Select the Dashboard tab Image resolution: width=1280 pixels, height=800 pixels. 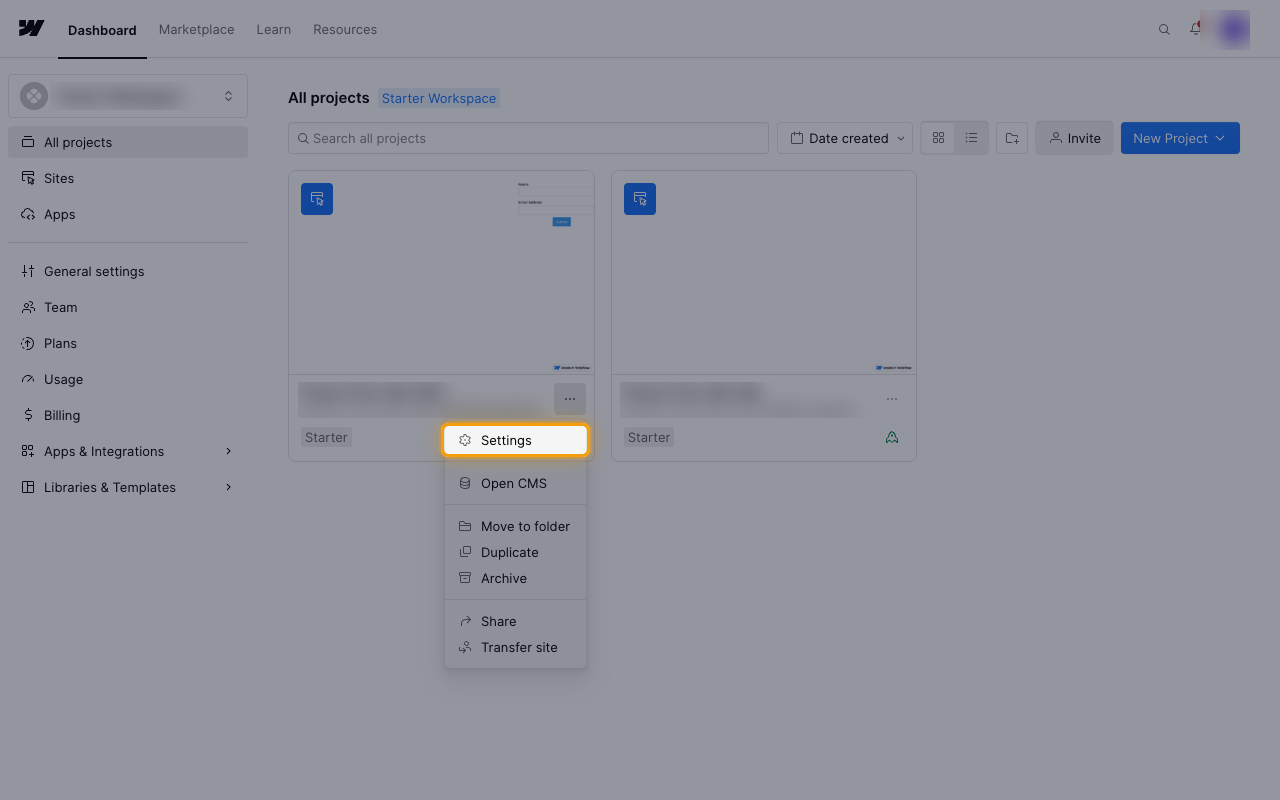pos(102,30)
